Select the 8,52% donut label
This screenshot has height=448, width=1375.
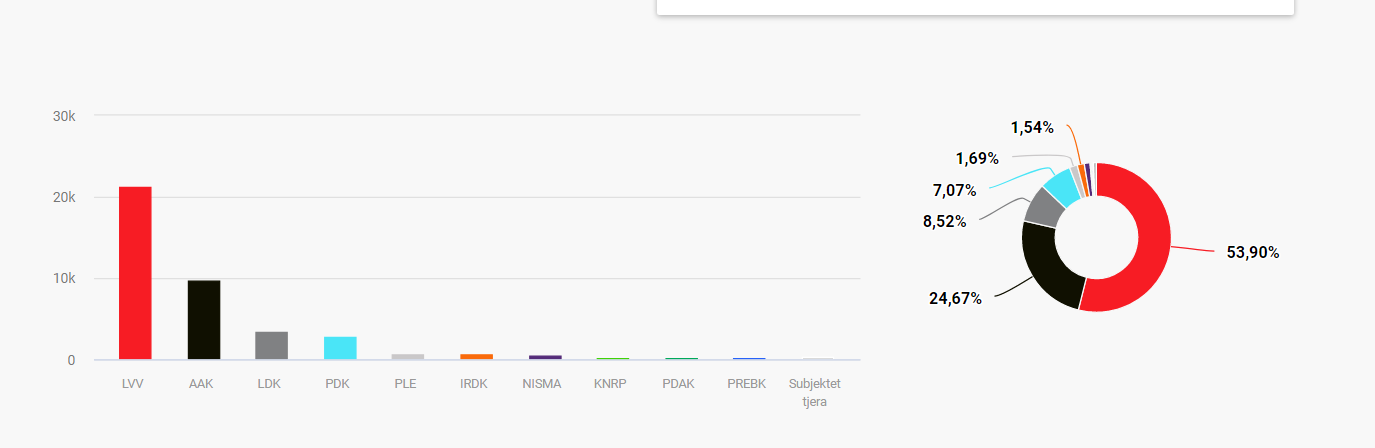[945, 222]
